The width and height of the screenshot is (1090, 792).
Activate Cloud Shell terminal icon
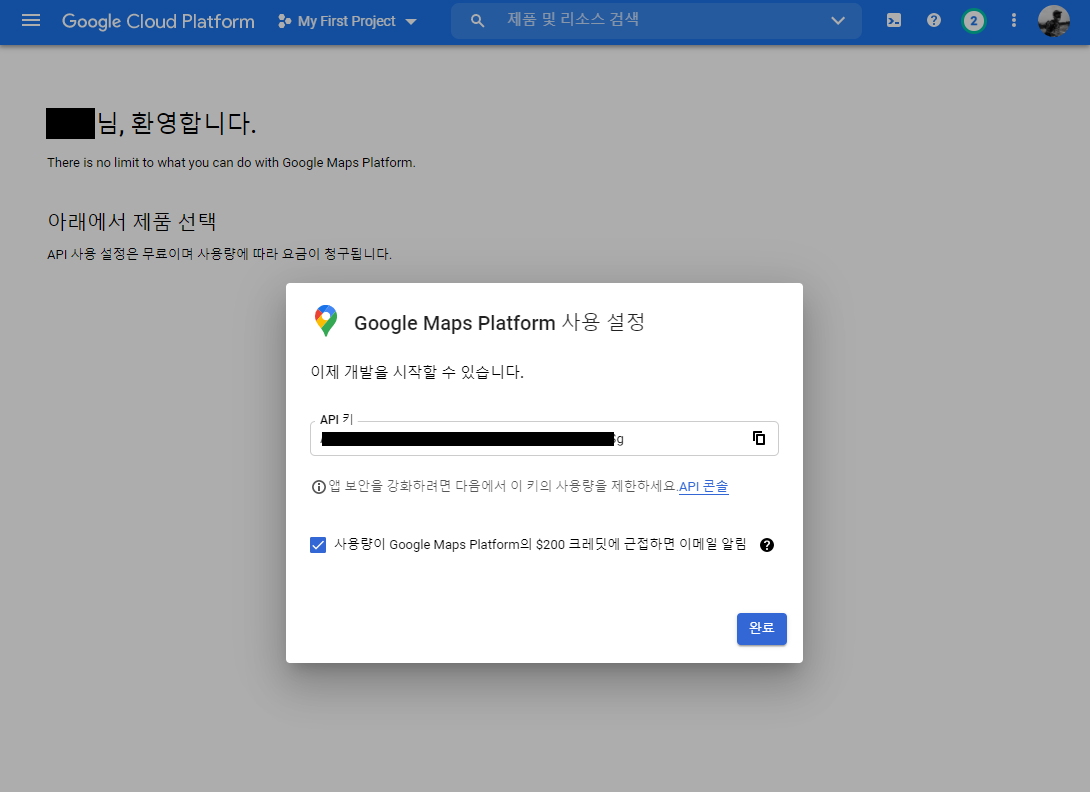tap(894, 21)
